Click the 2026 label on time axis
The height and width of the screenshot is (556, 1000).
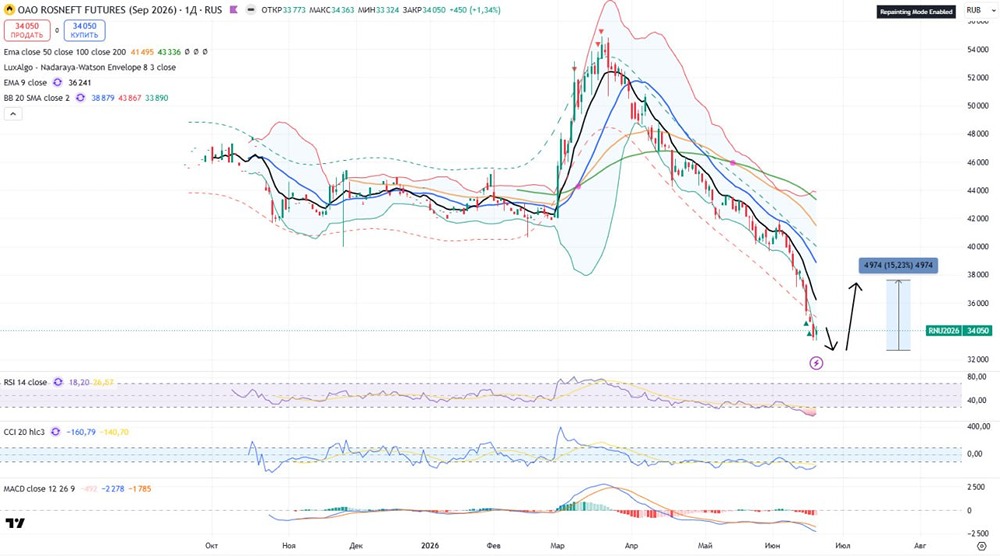click(x=430, y=546)
